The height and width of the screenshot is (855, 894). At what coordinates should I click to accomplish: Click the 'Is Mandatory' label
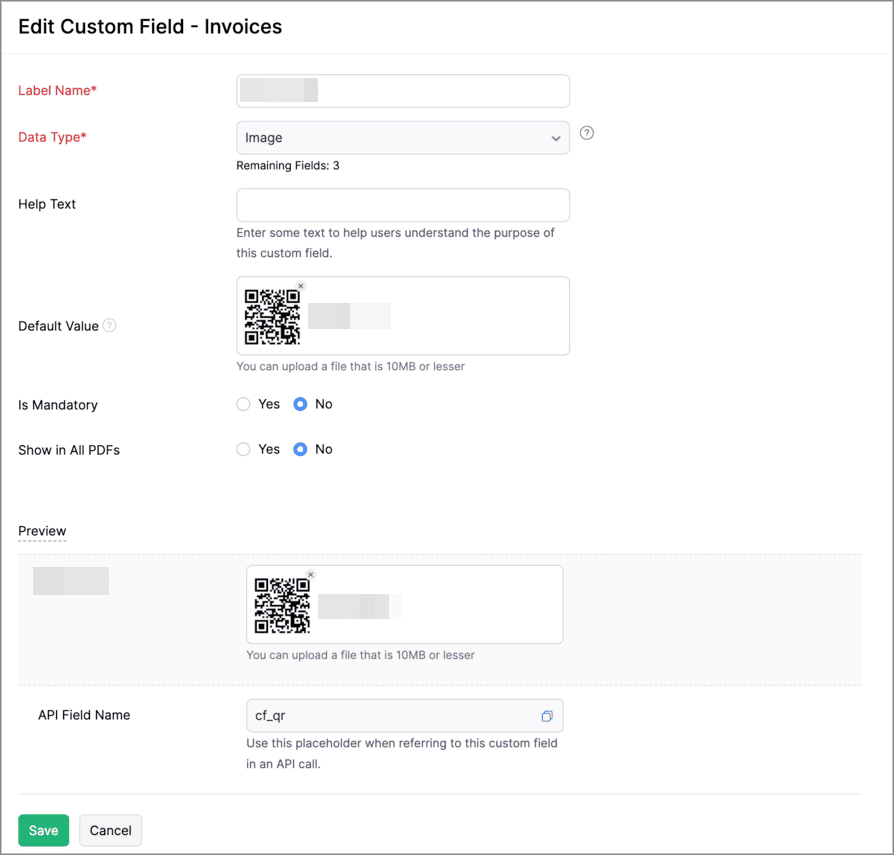[x=58, y=405]
